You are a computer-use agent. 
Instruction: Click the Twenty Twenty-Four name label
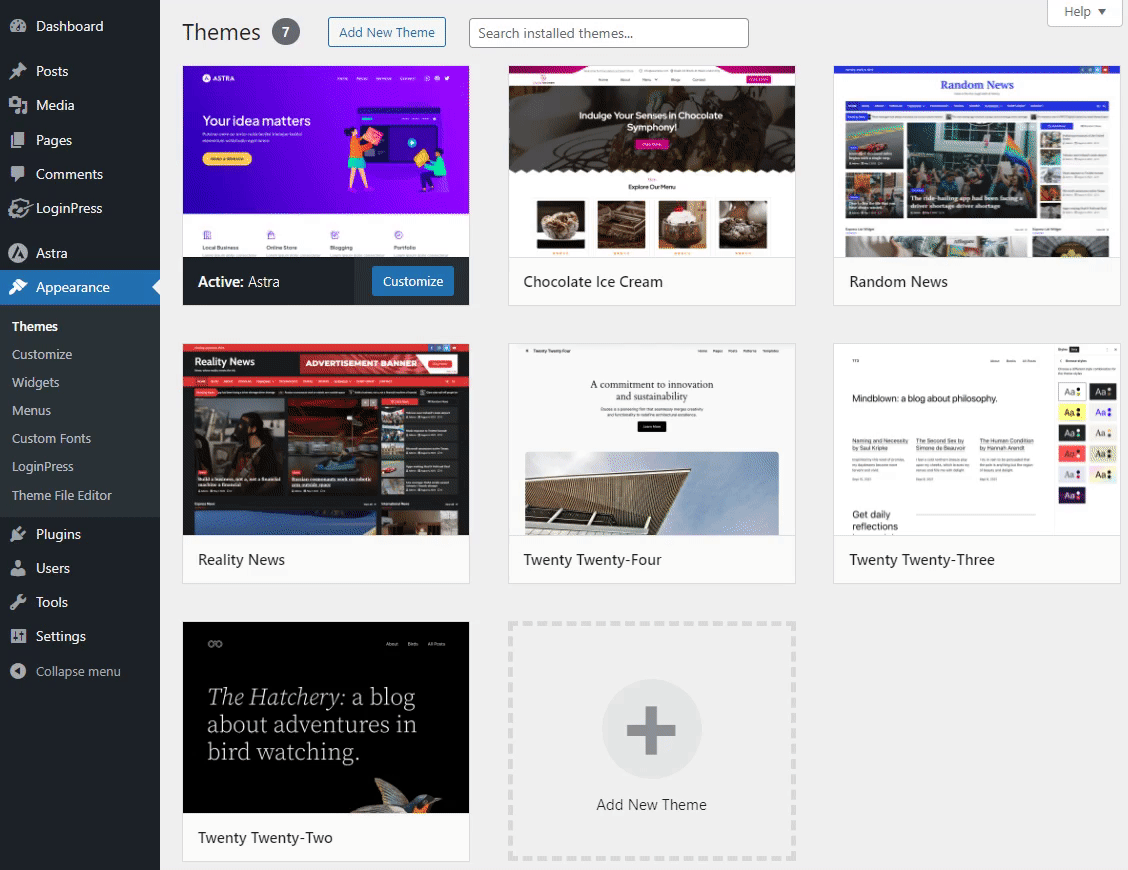click(592, 560)
